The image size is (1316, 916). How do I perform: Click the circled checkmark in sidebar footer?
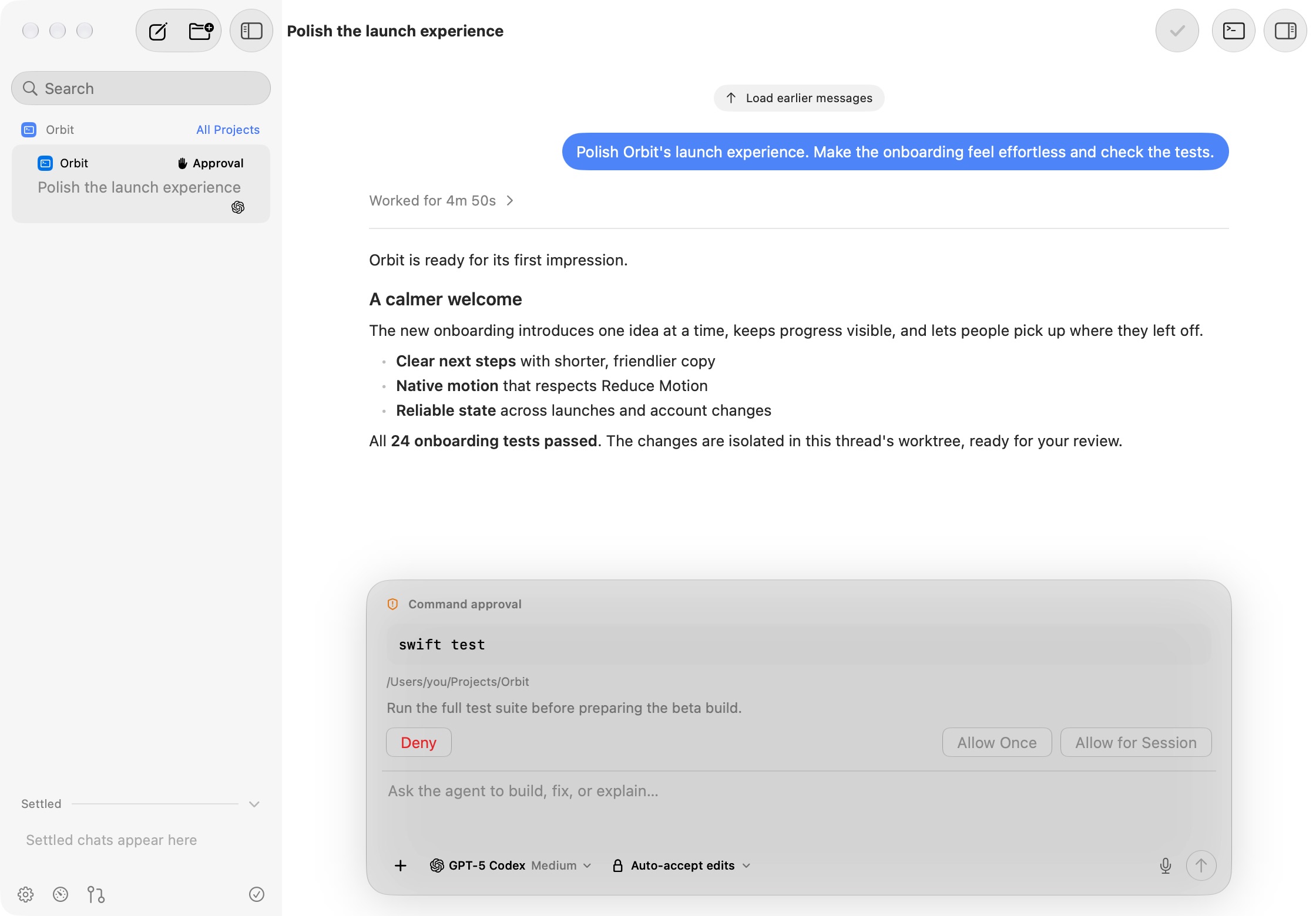257,894
